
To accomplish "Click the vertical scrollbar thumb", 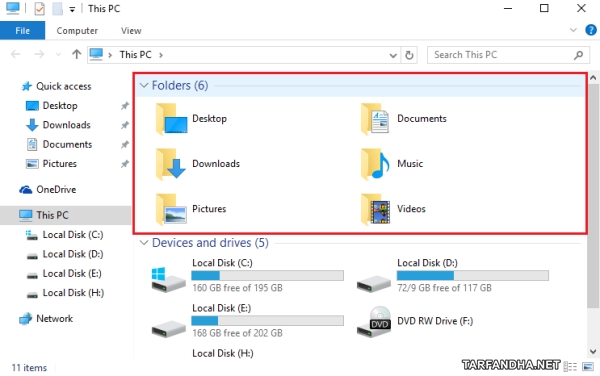I will (593, 195).
